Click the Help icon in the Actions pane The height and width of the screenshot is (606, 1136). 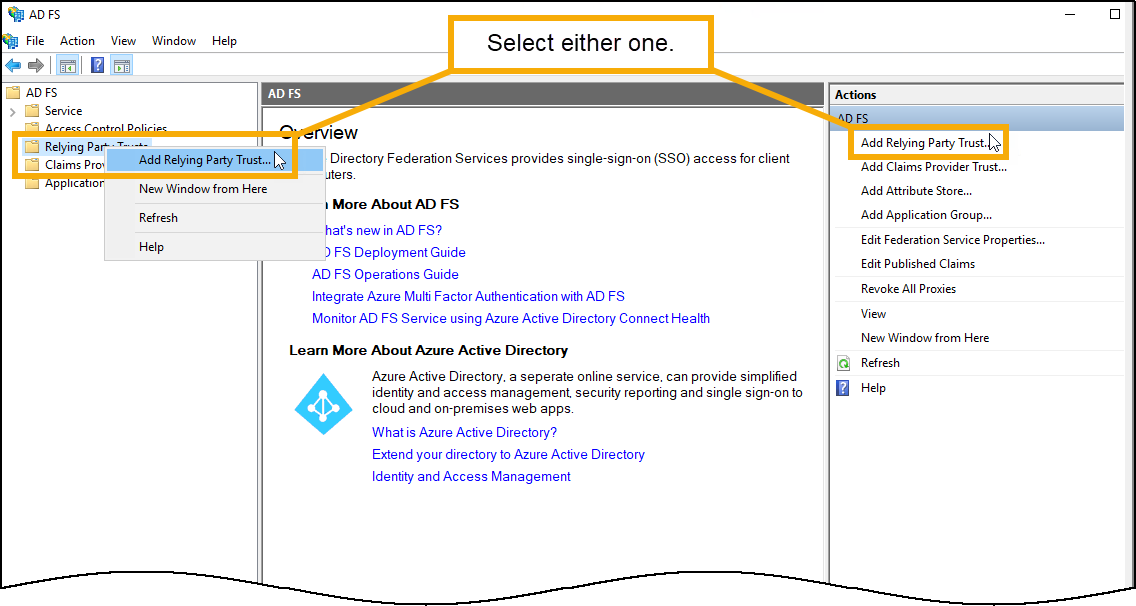pos(842,387)
